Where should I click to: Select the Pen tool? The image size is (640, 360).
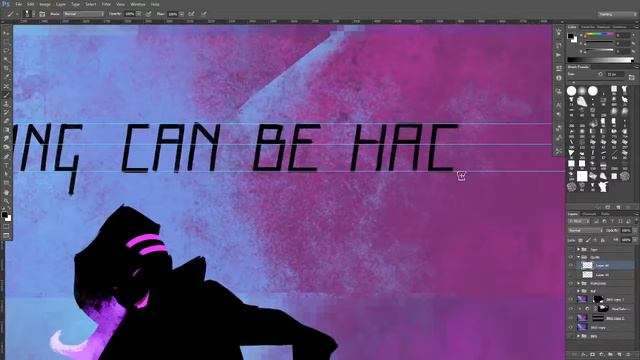(x=6, y=156)
